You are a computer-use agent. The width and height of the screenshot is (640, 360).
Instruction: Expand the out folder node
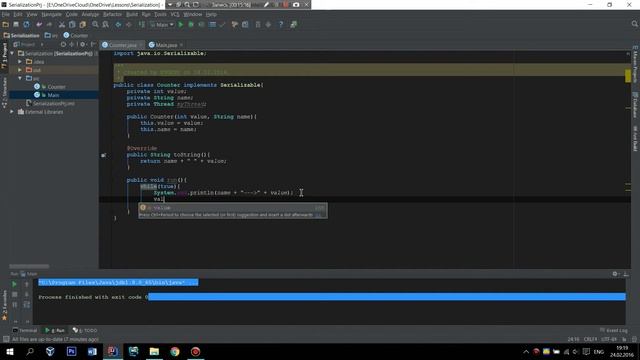[x=20, y=70]
